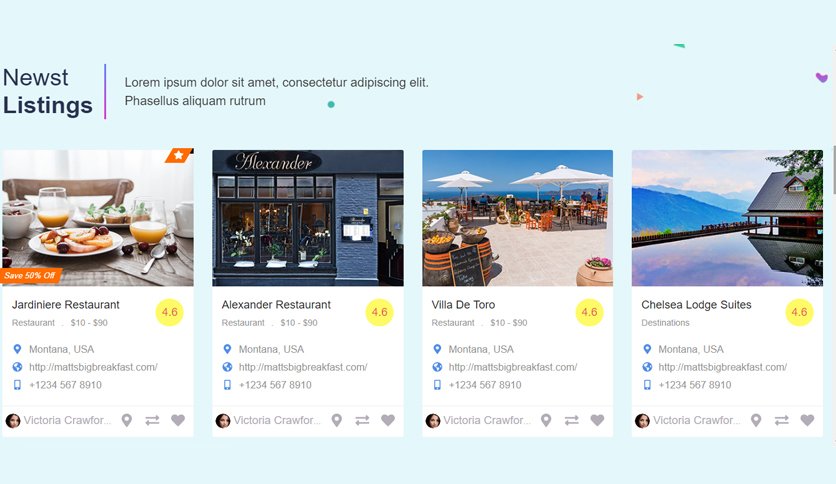The height and width of the screenshot is (484, 836).
Task: Click the Save 50% Off badge
Action: click(31, 276)
